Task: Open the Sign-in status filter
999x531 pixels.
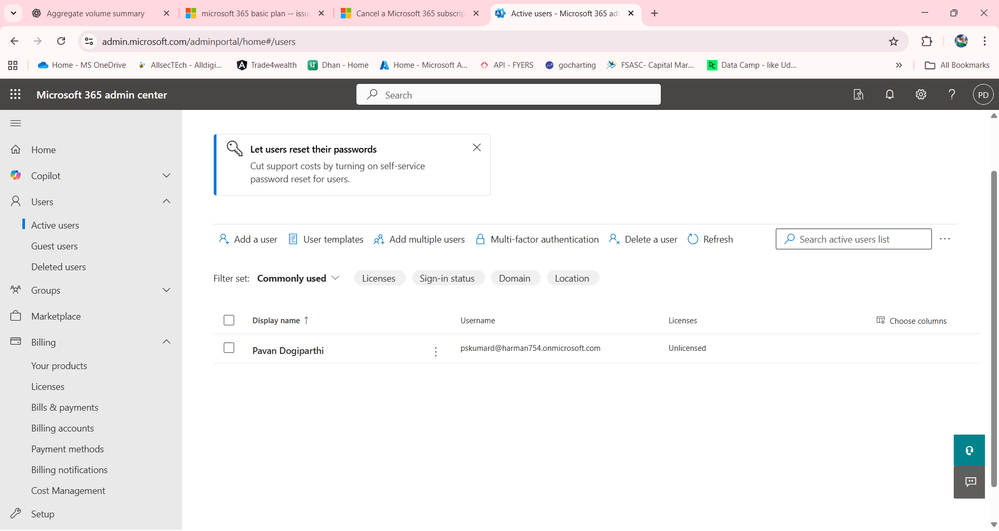Action: click(447, 279)
